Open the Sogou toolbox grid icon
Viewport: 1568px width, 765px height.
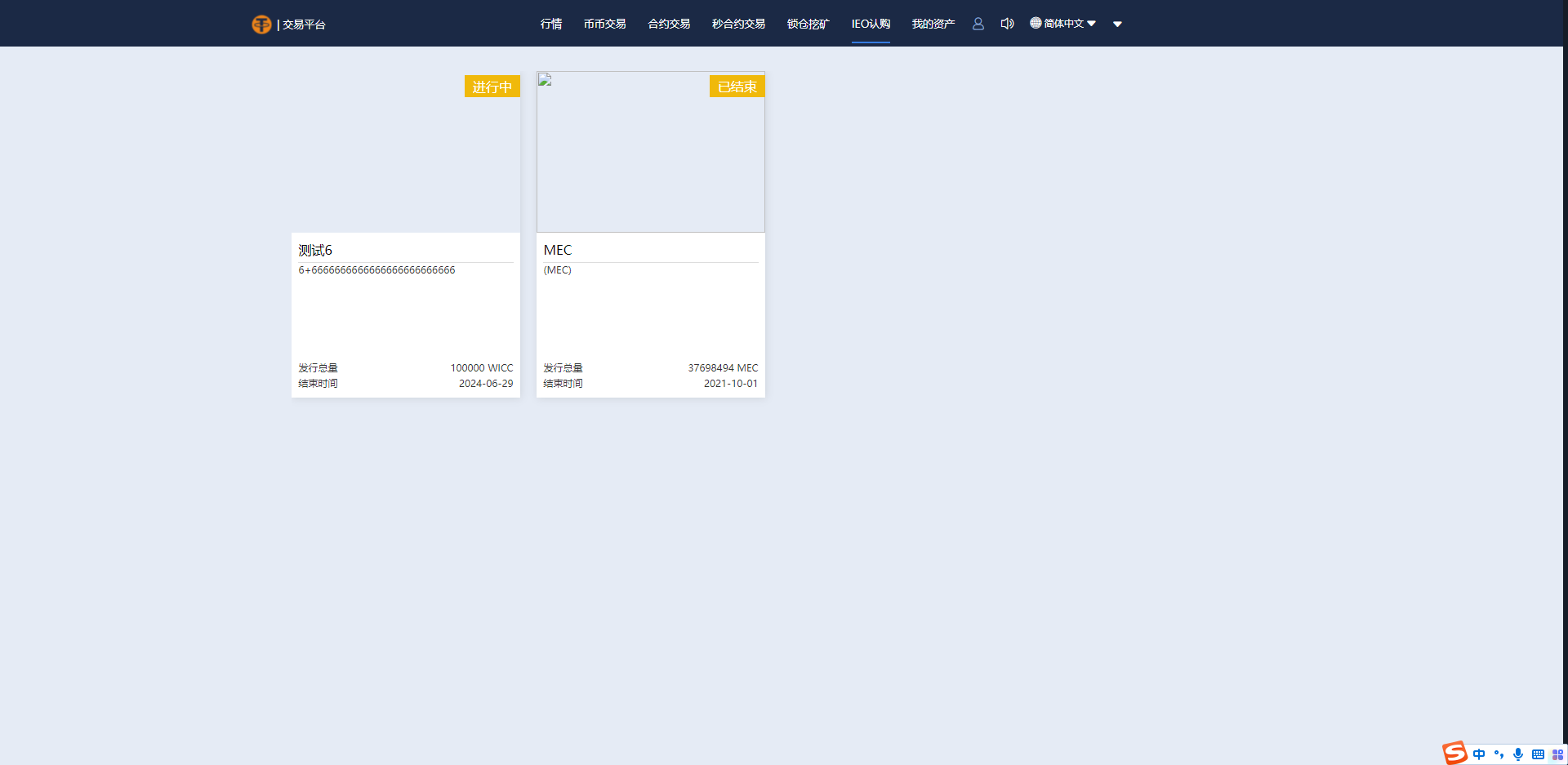tap(1557, 754)
